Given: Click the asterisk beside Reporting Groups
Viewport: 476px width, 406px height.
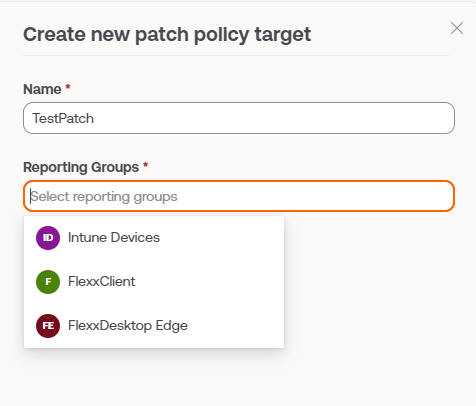Looking at the screenshot, I should click(145, 165).
